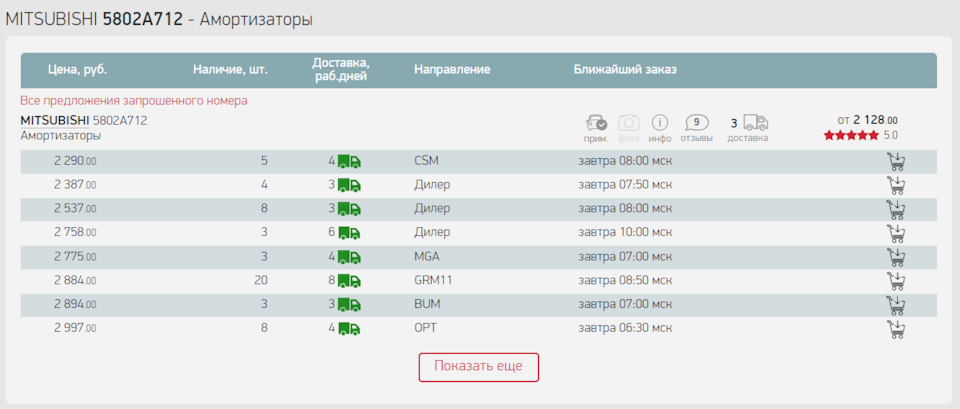Add the 2 758.00 offer to cart
The width and height of the screenshot is (960, 409).
coord(896,233)
